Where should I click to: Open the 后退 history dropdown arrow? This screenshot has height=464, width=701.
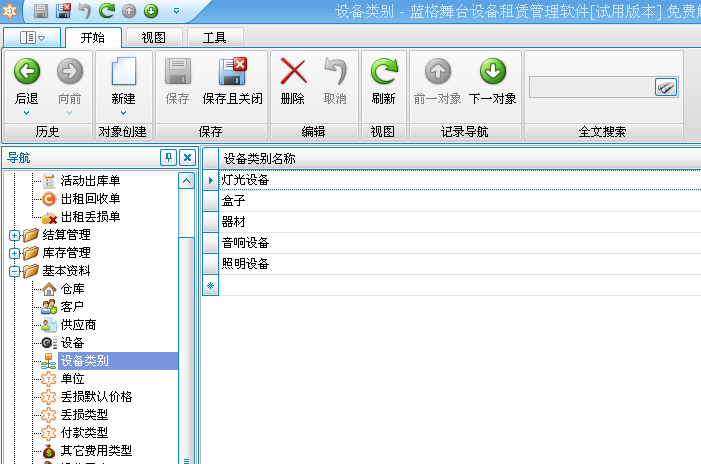tap(27, 113)
